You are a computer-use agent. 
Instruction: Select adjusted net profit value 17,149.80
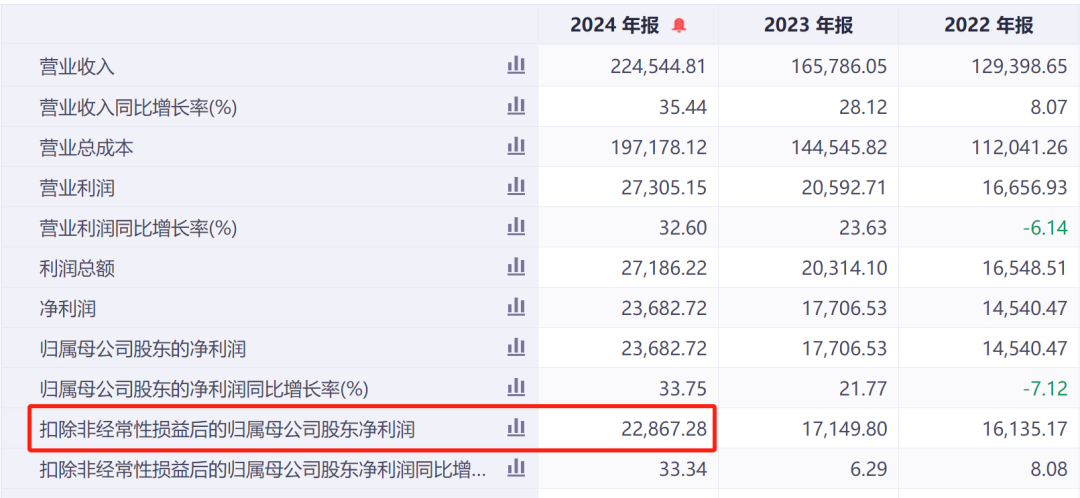(844, 429)
